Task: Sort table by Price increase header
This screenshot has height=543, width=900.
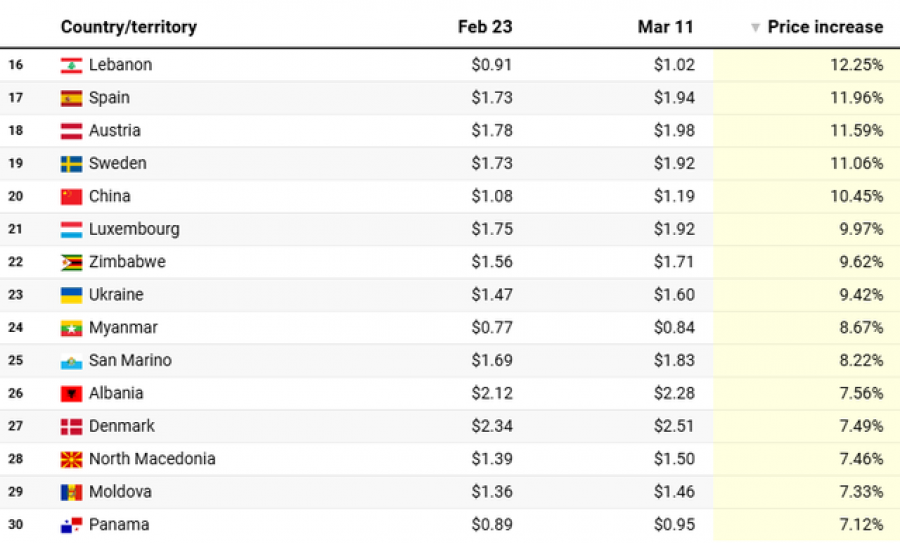Action: (825, 27)
